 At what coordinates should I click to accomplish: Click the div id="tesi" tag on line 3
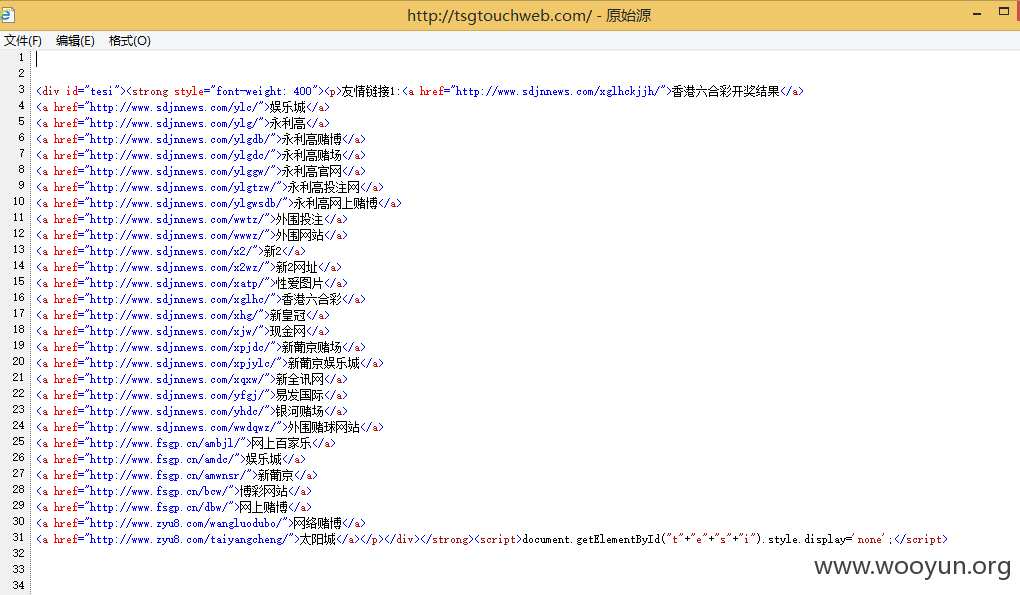pos(81,92)
